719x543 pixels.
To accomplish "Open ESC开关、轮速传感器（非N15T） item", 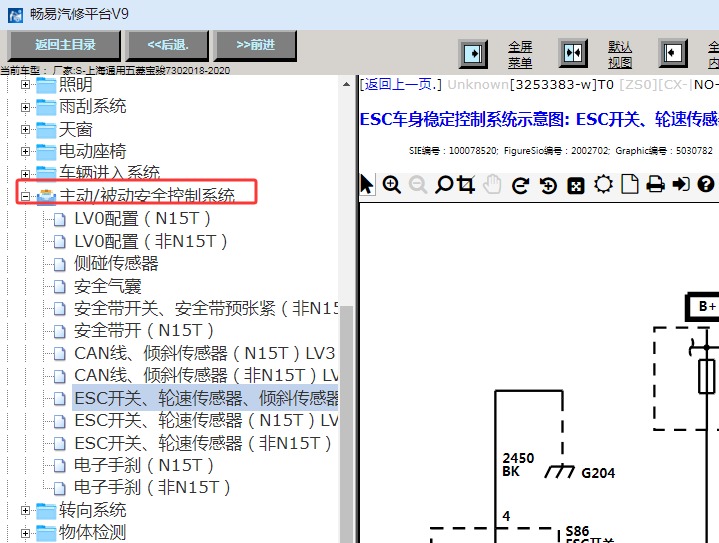I will 203,443.
